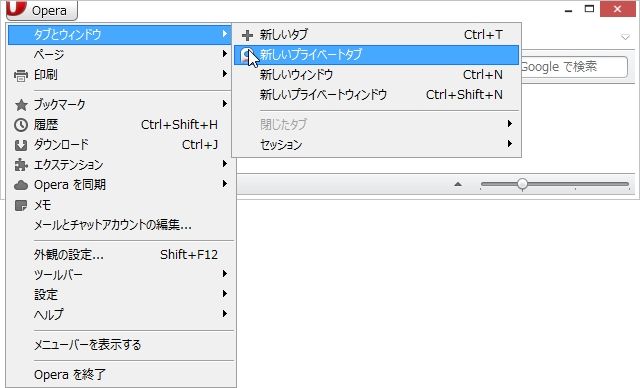Expand arrow next to エクステンション

coord(224,164)
